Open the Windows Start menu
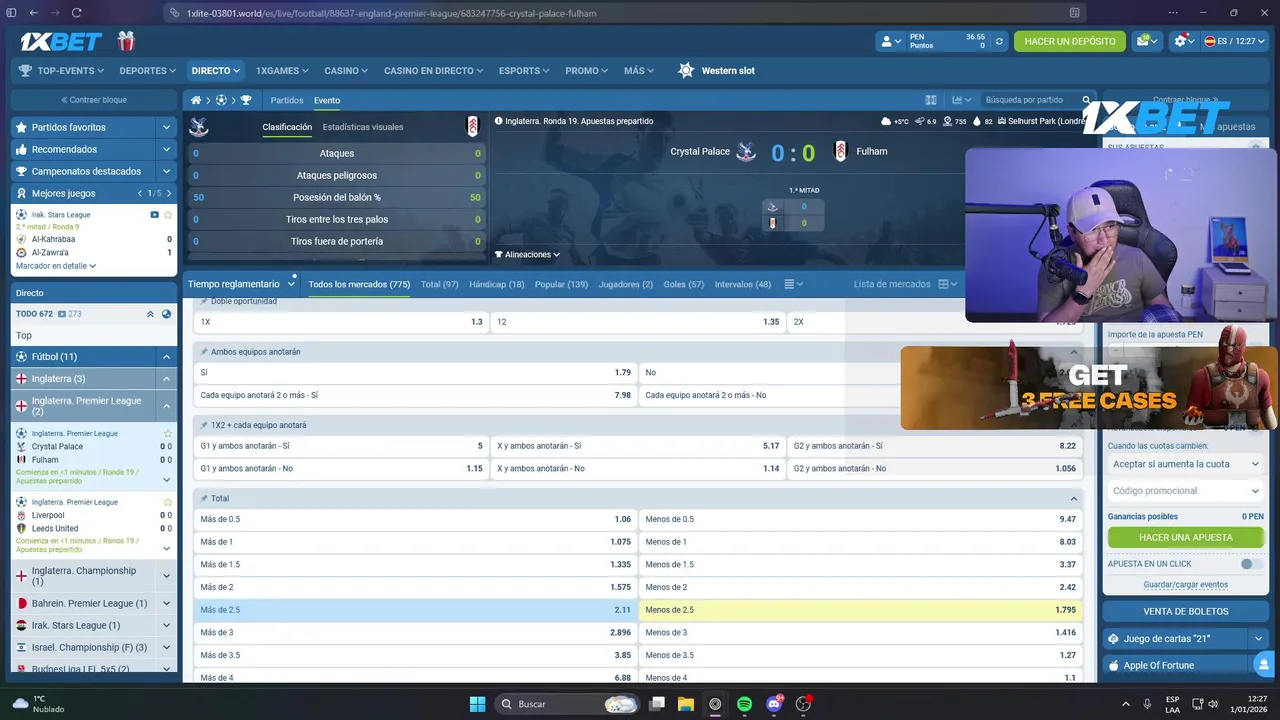This screenshot has height=720, width=1280. [x=477, y=704]
